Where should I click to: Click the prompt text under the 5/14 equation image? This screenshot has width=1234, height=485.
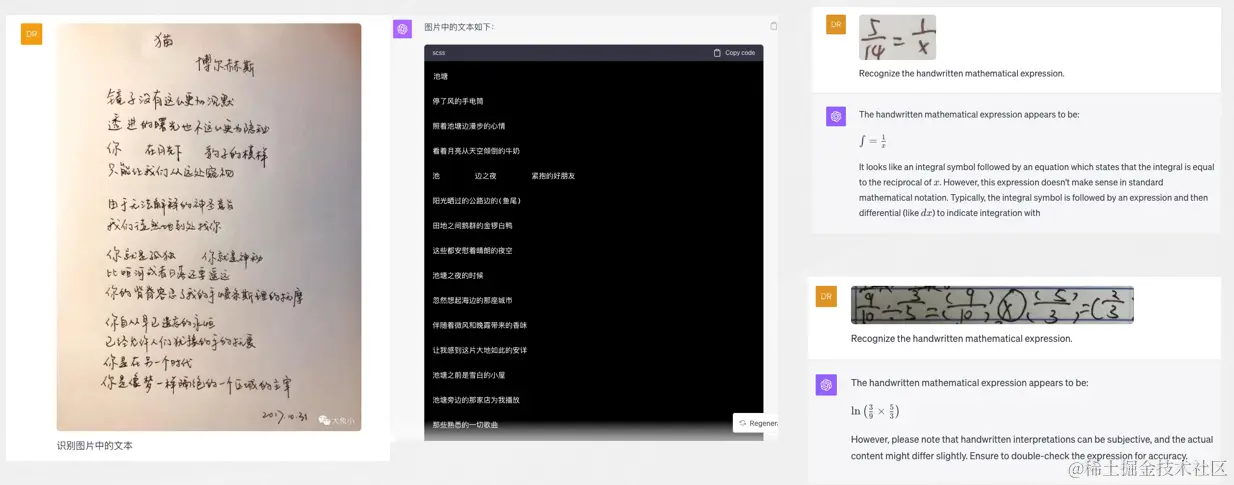click(961, 73)
